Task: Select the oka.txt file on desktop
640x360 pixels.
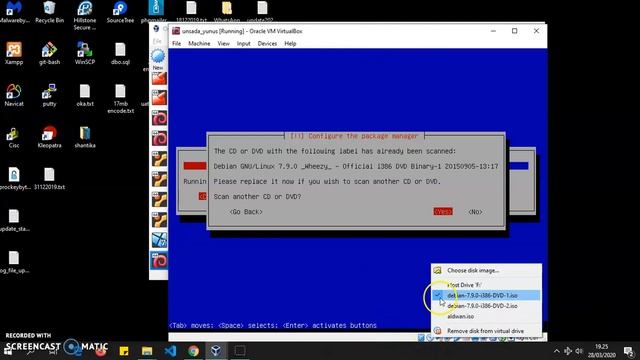Action: coord(85,95)
